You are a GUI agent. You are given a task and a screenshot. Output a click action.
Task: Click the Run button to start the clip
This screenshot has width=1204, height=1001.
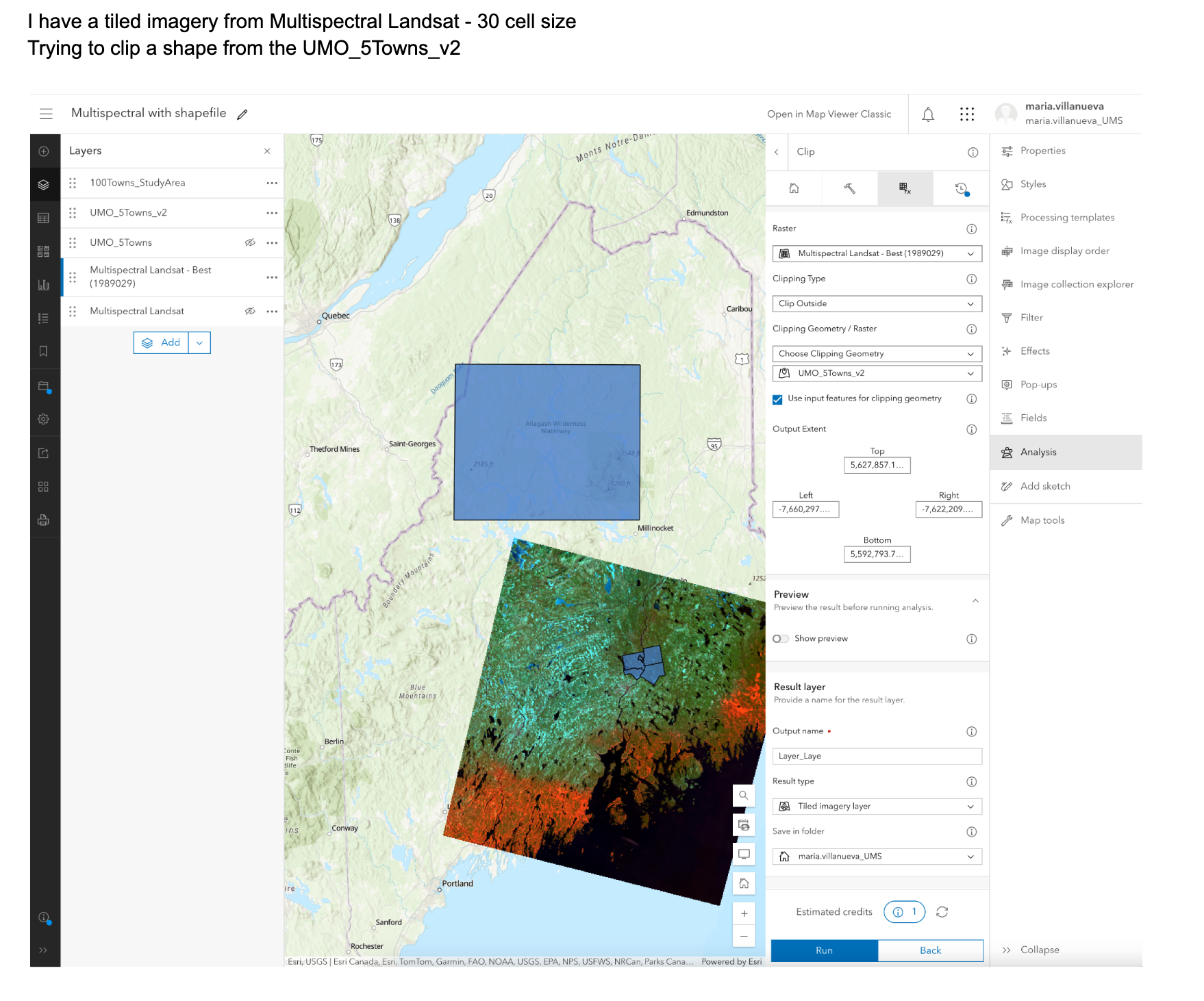pos(825,950)
